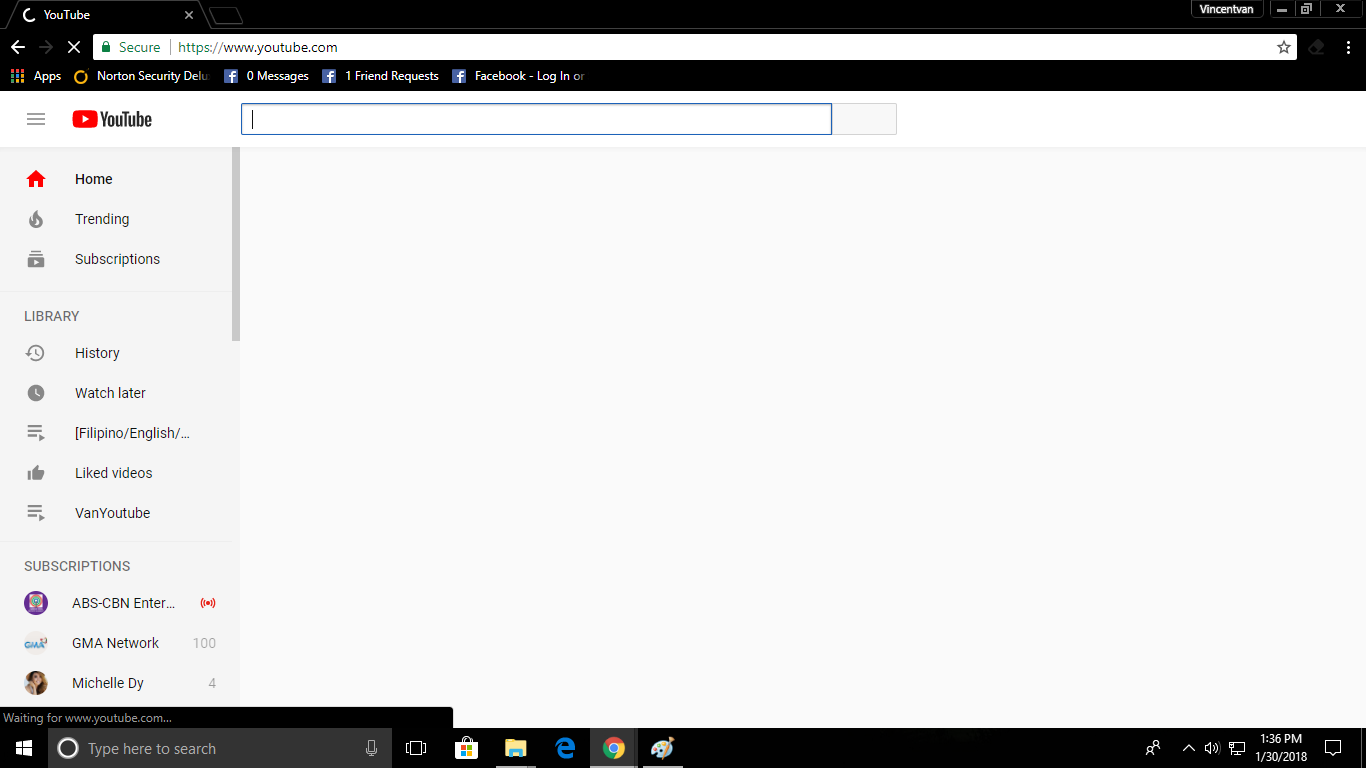Open Task View from the taskbar

(x=416, y=748)
